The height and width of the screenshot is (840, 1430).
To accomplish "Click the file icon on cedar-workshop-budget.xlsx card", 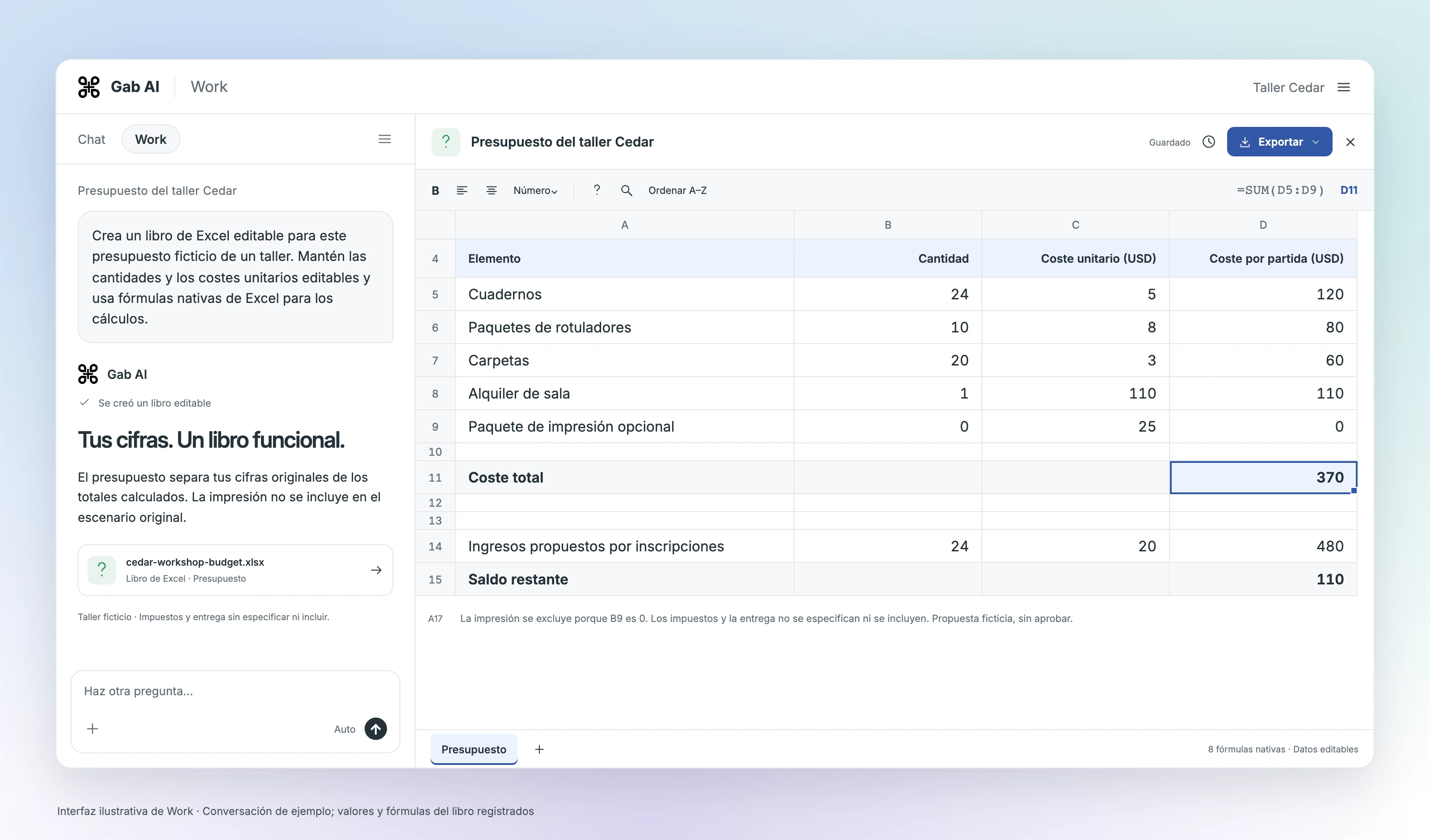I will pos(102,570).
